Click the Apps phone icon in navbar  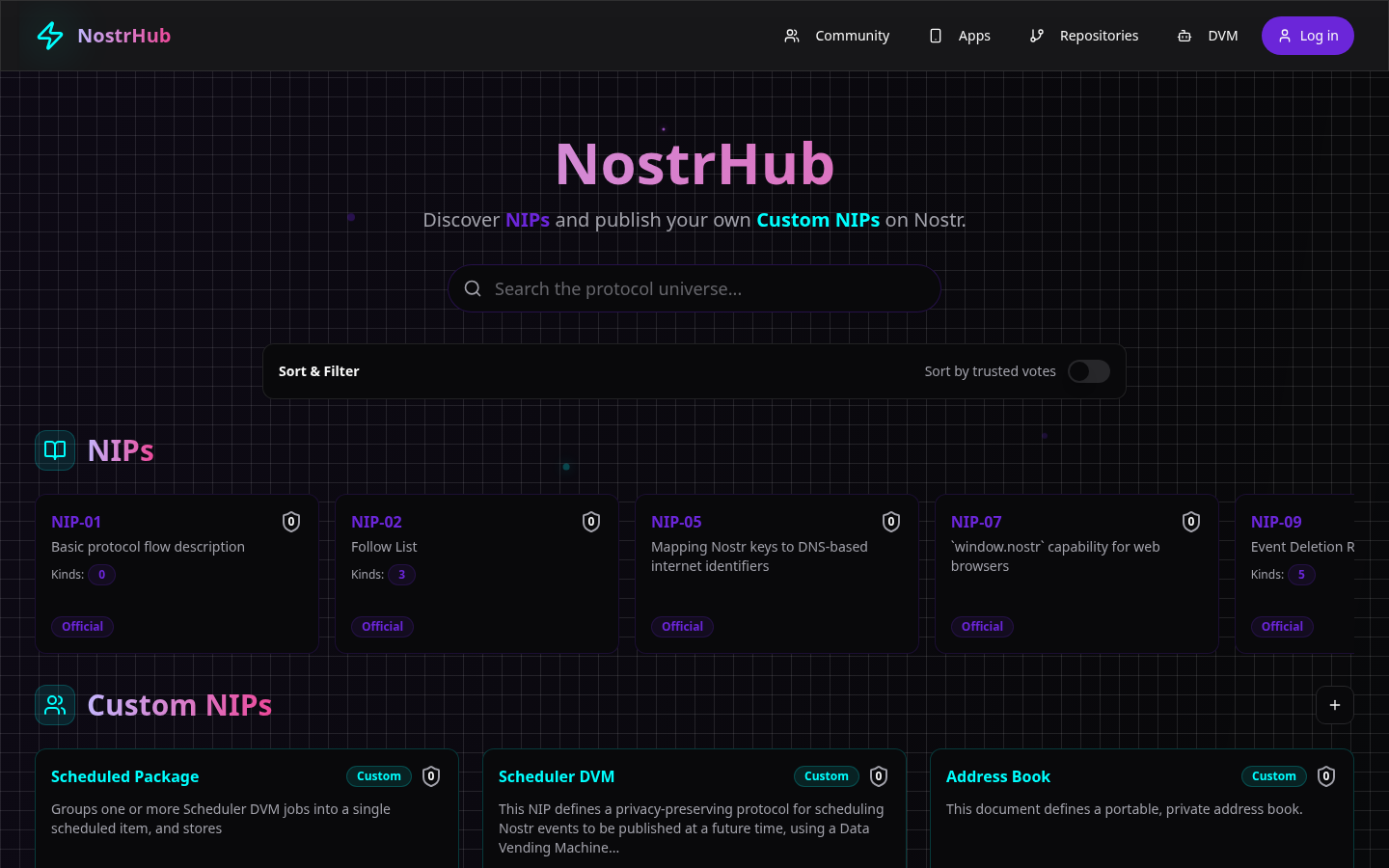(936, 36)
